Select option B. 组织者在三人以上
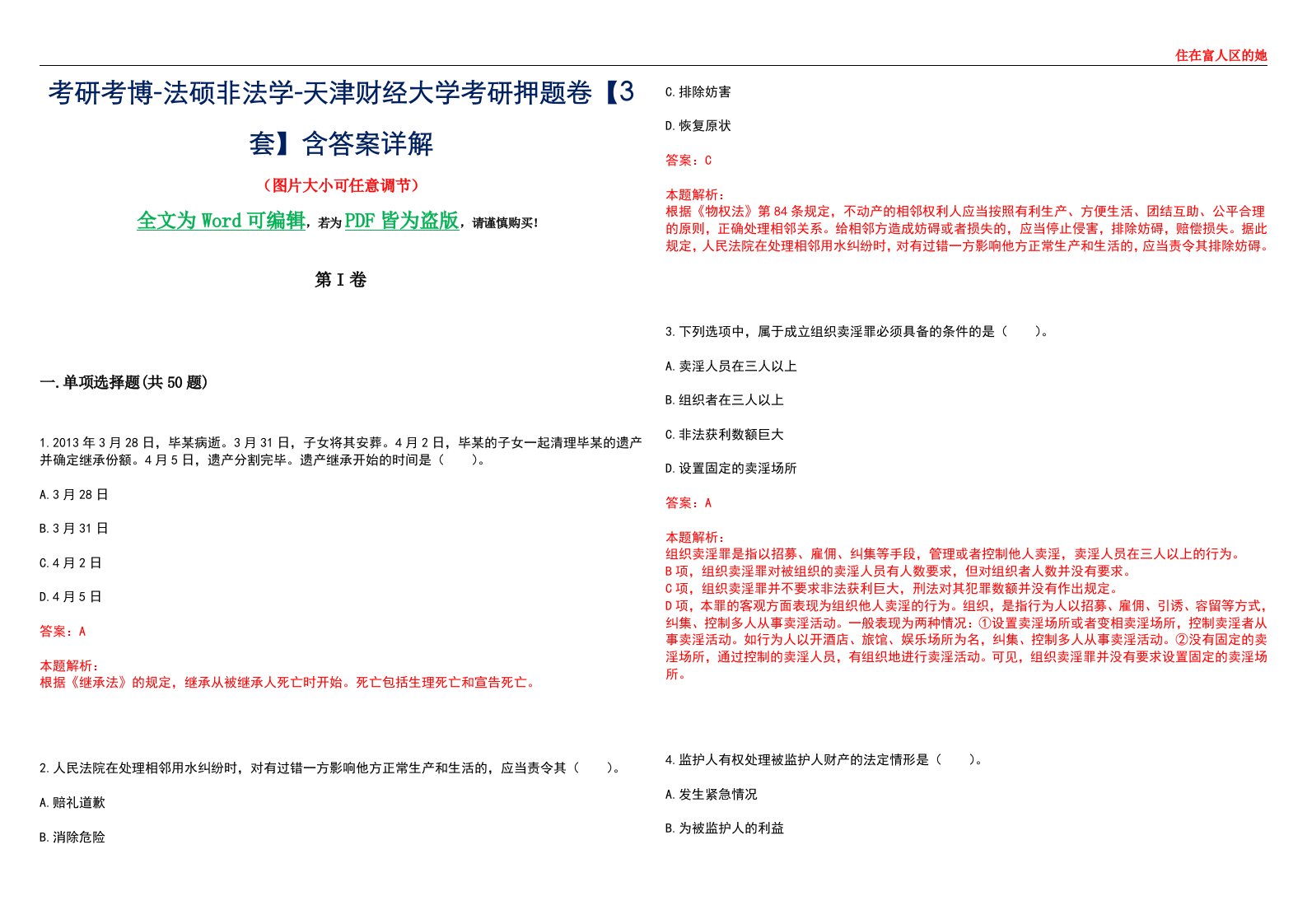The width and height of the screenshot is (1307, 924). point(725,399)
